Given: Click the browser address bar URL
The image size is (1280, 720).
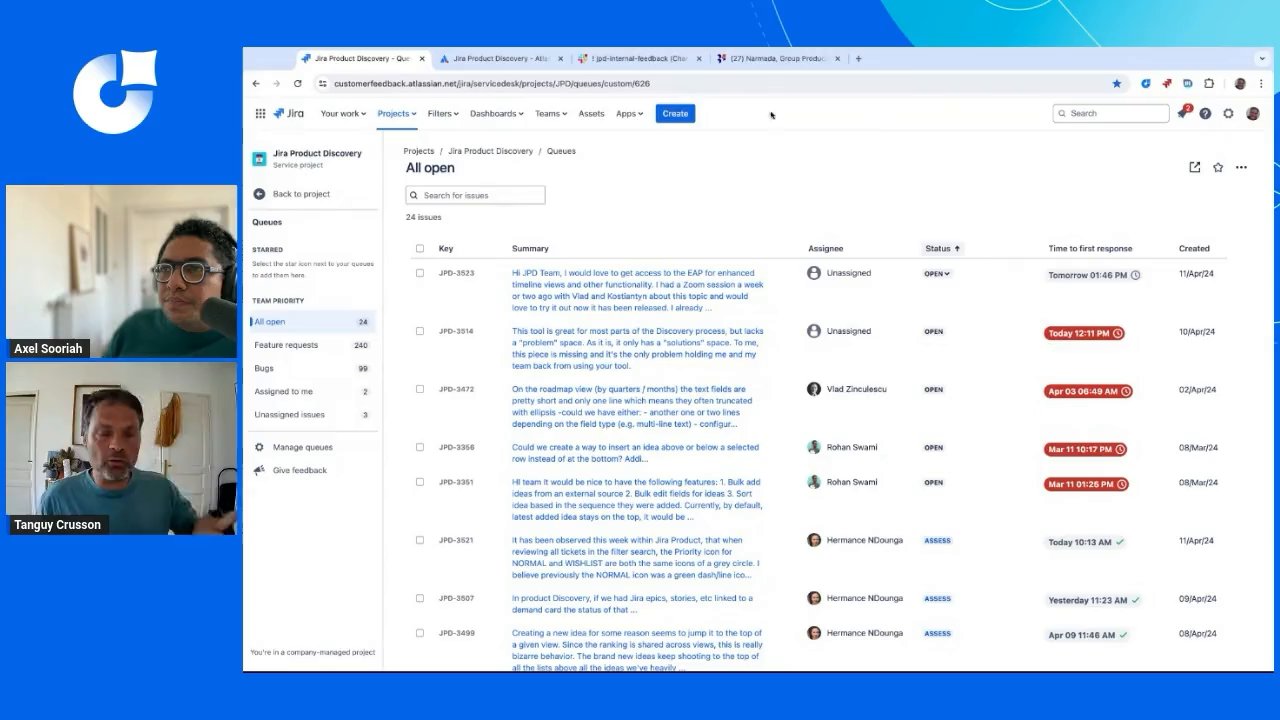Looking at the screenshot, I should (x=492, y=84).
